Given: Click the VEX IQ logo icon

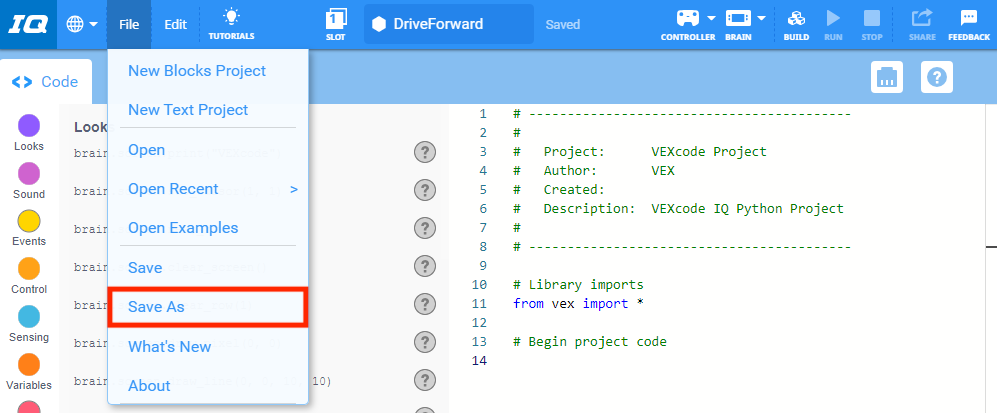Looking at the screenshot, I should pyautogui.click(x=27, y=24).
